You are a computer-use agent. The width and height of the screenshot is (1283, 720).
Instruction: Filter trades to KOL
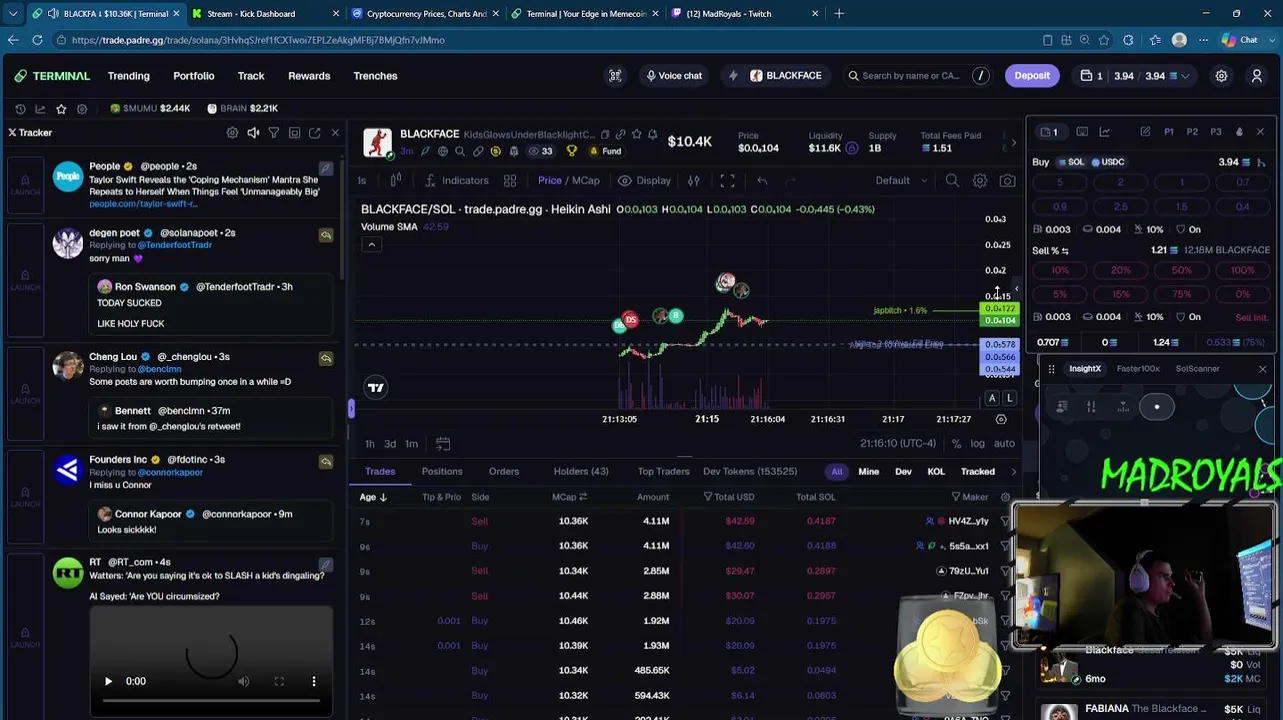tap(936, 472)
